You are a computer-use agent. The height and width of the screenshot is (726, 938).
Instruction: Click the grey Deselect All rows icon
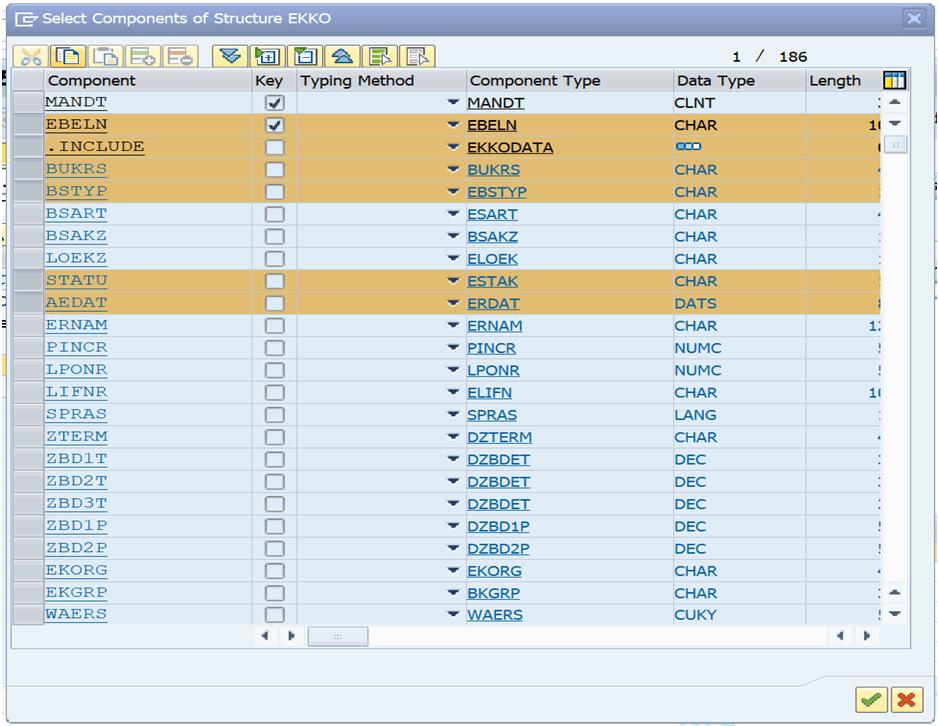417,57
